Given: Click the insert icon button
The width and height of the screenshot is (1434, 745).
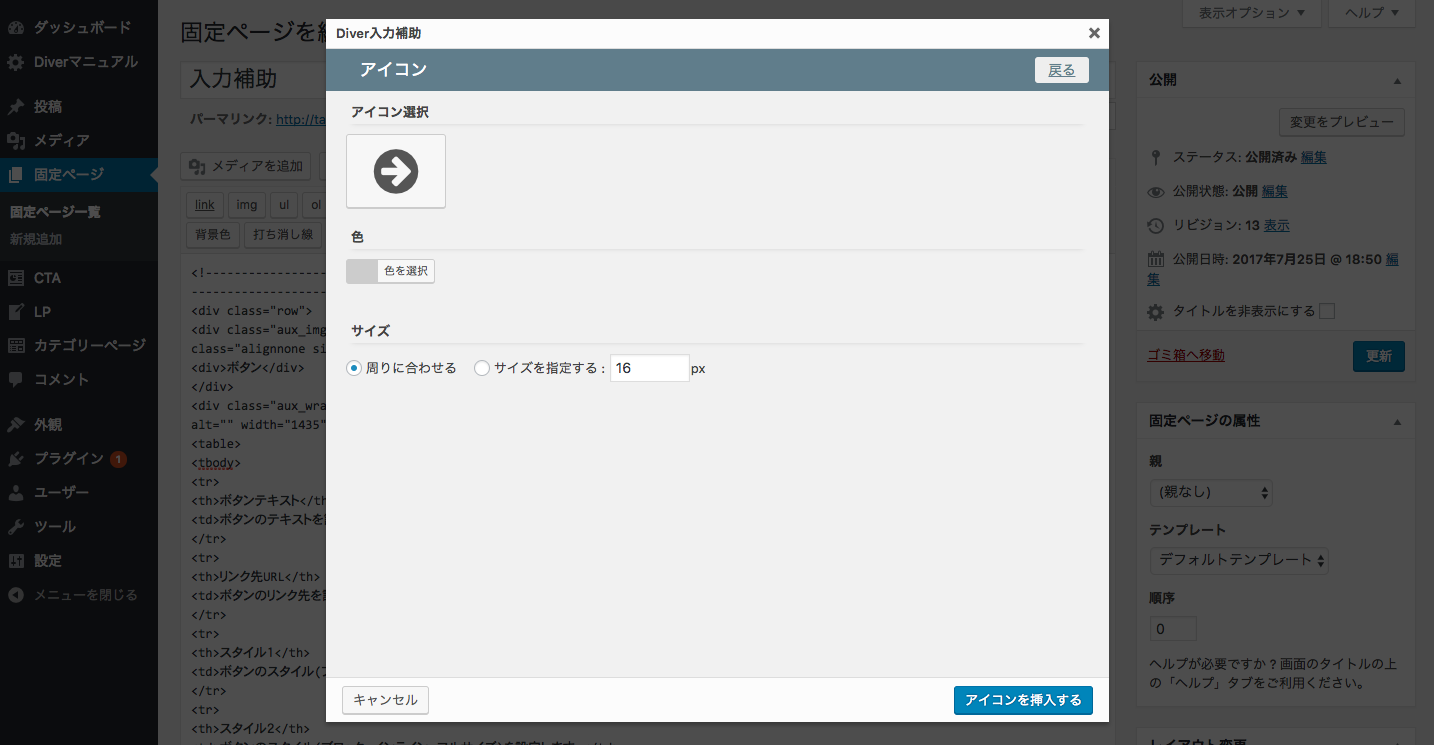Looking at the screenshot, I should pos(1023,700).
